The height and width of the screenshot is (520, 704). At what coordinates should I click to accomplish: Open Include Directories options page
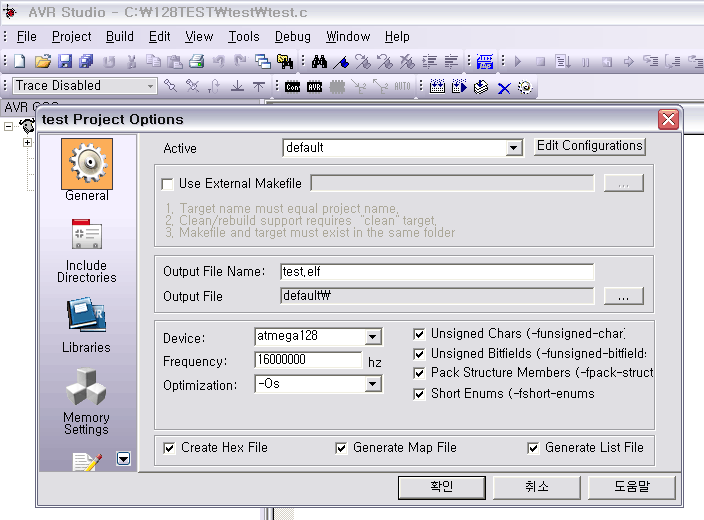(87, 251)
